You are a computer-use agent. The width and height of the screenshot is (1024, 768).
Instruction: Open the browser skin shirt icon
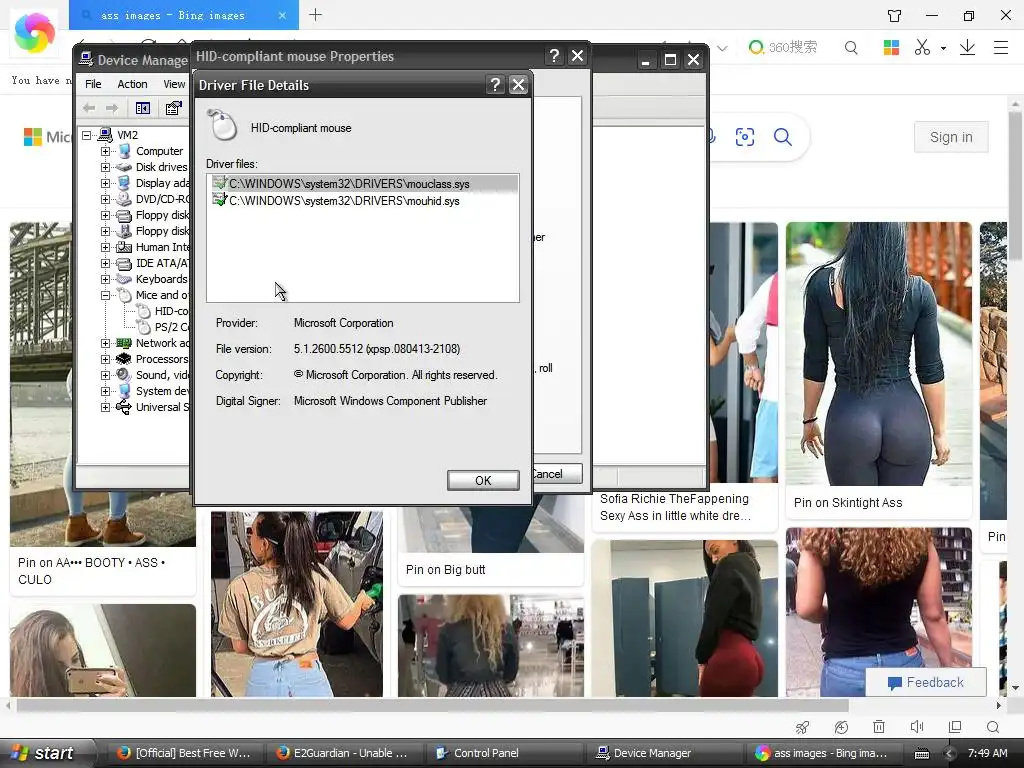(895, 15)
